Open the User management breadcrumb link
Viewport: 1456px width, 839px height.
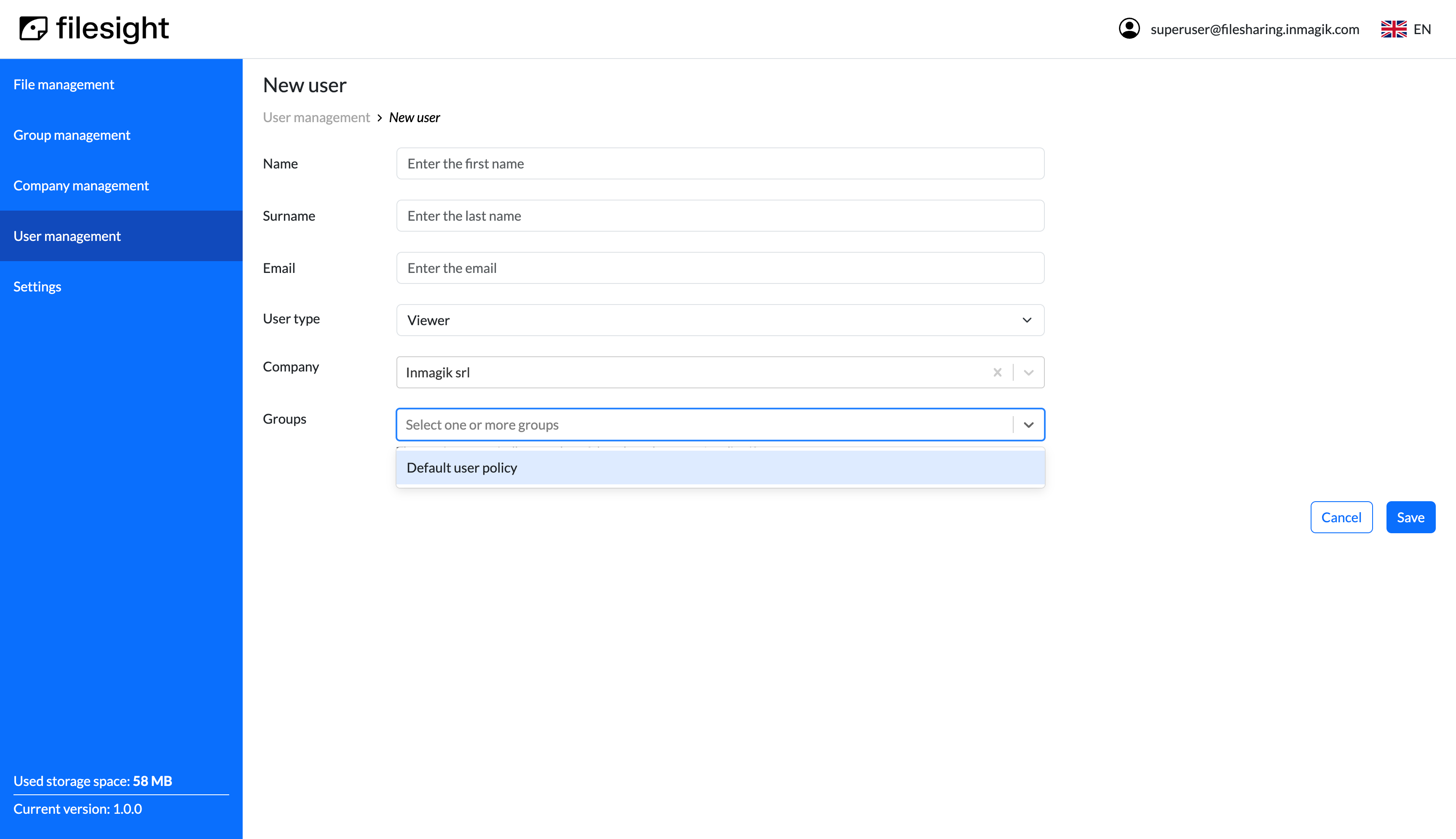(x=316, y=117)
